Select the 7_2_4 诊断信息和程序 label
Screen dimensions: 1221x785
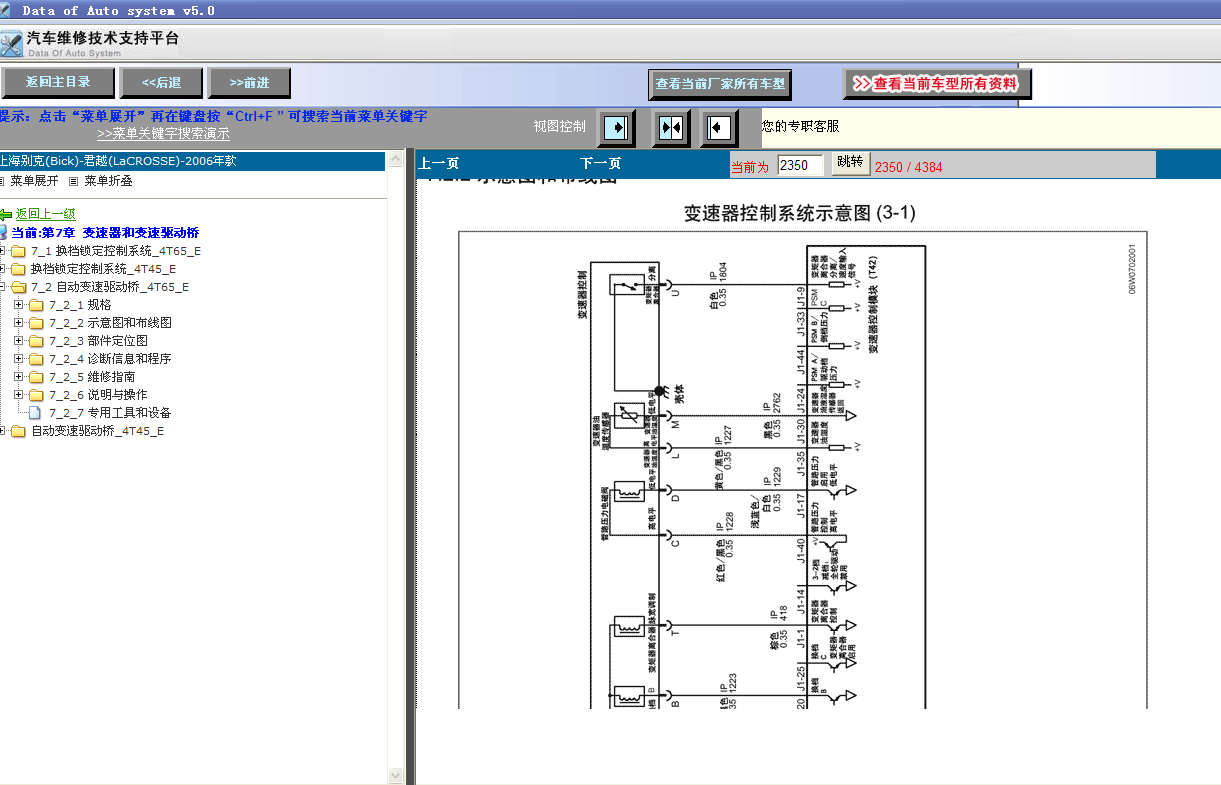click(x=110, y=359)
